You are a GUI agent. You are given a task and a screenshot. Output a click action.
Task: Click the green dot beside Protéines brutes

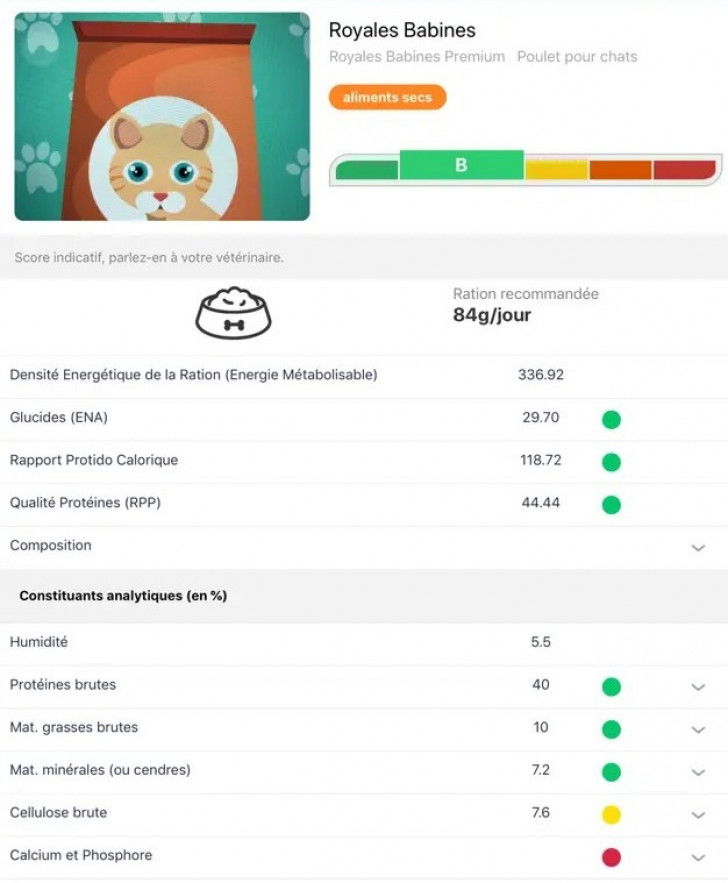(611, 687)
